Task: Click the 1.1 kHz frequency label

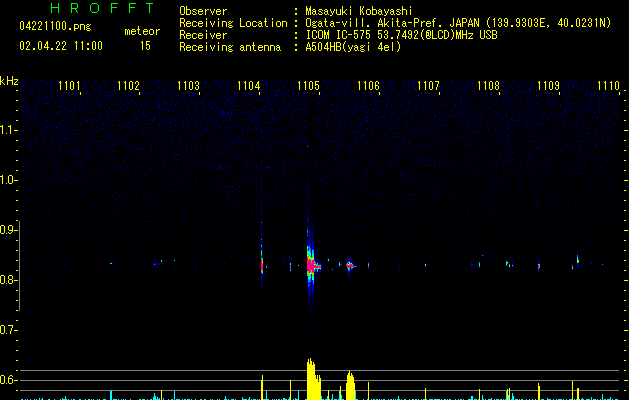Action: point(8,130)
